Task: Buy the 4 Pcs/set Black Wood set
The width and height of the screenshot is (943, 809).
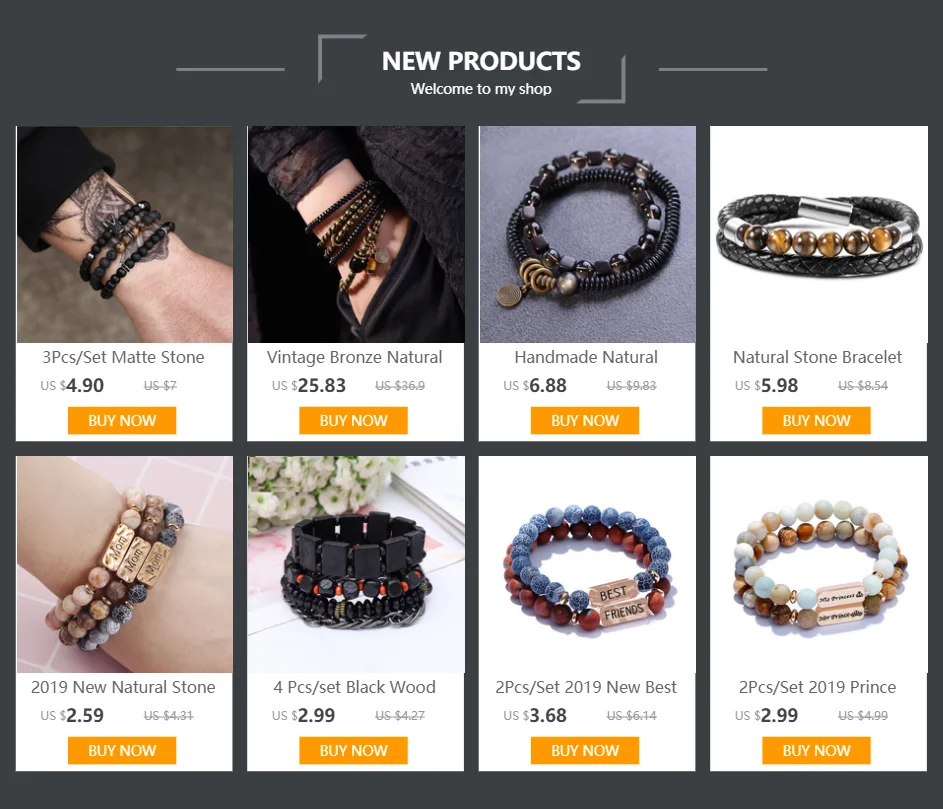Action: (x=354, y=751)
